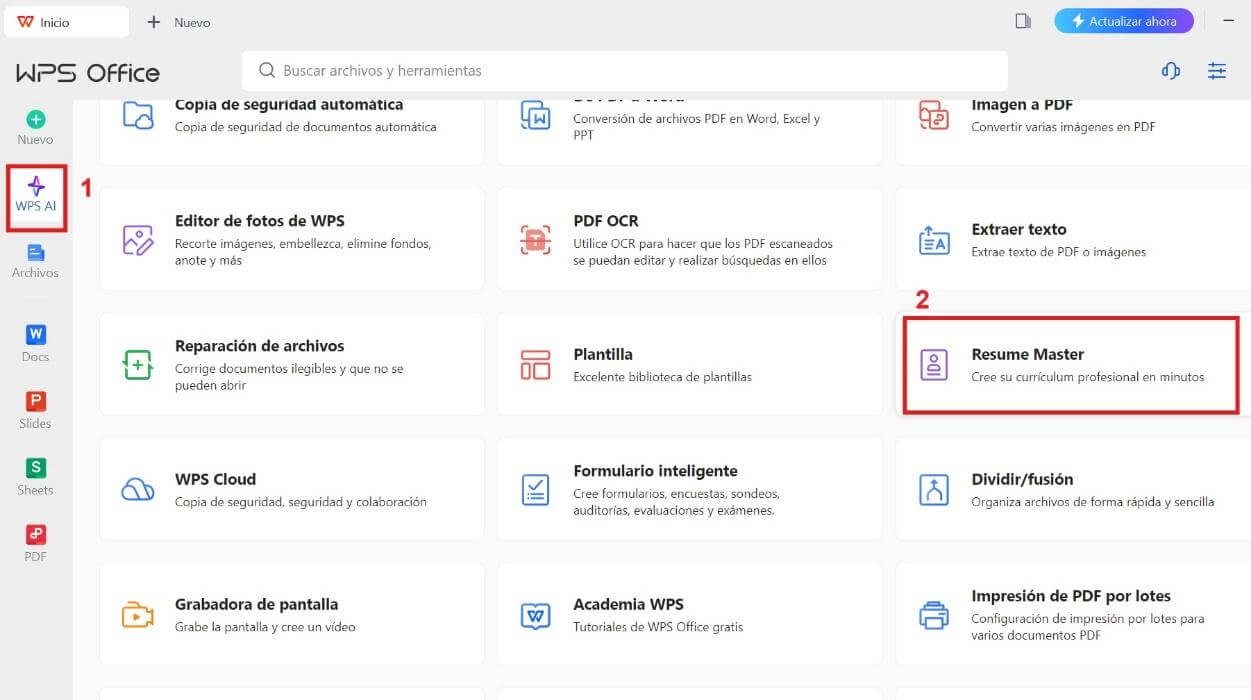This screenshot has height=700, width=1251.
Task: Click 'Excelente biblioteca de plantillas' text
Action: [x=662, y=377]
